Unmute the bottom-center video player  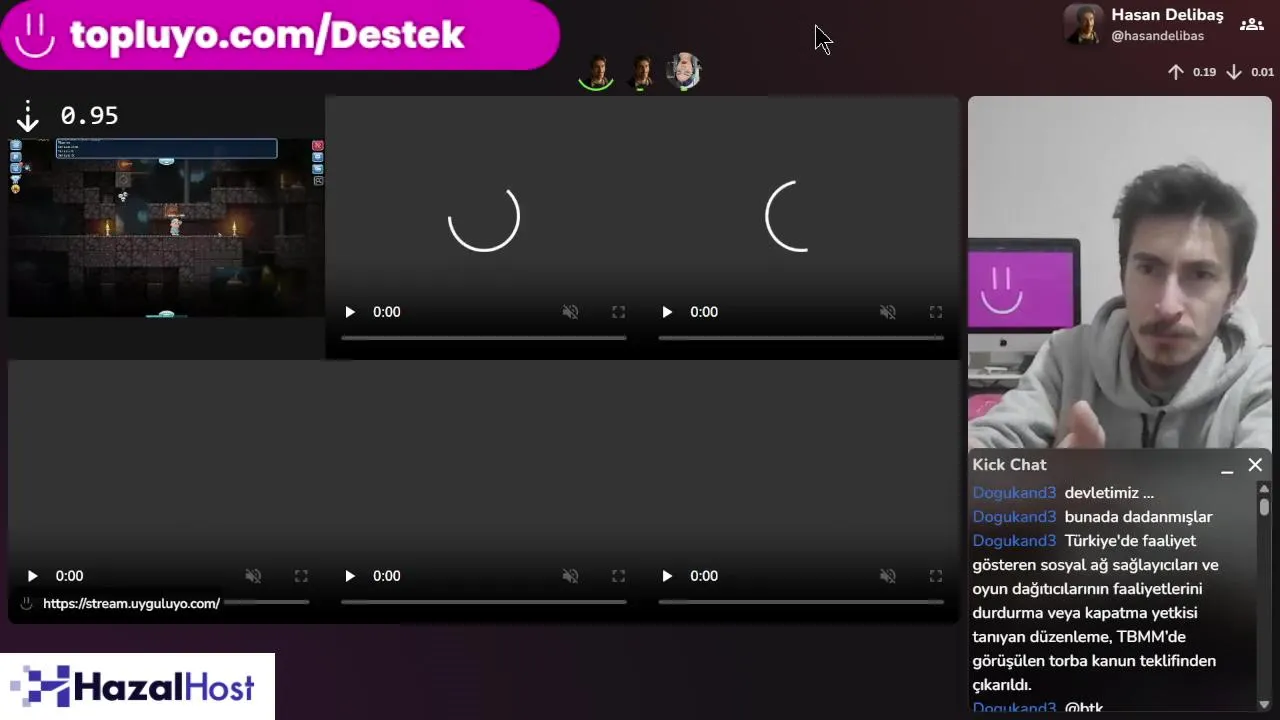[x=570, y=576]
